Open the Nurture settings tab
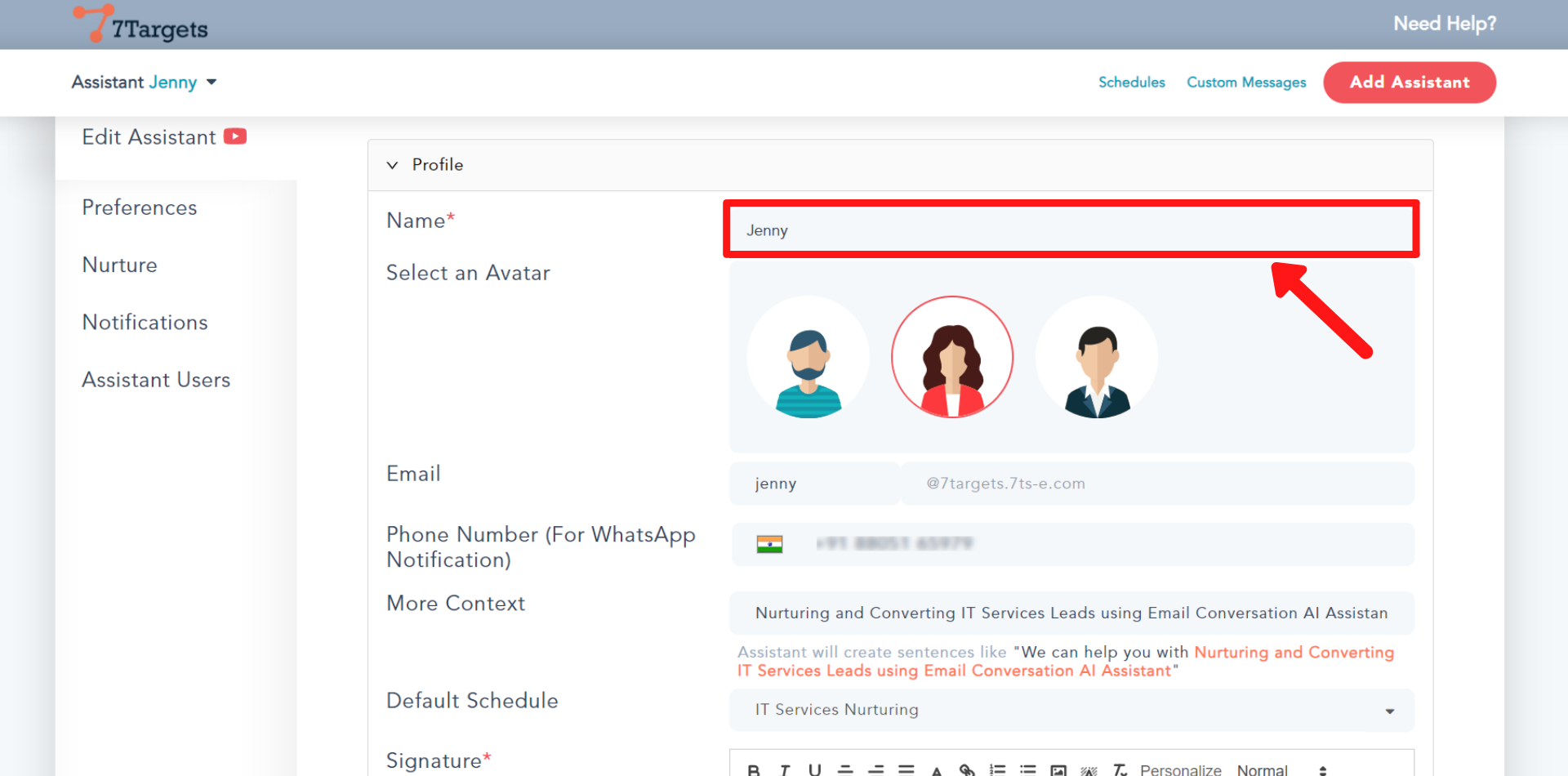 [x=120, y=265]
